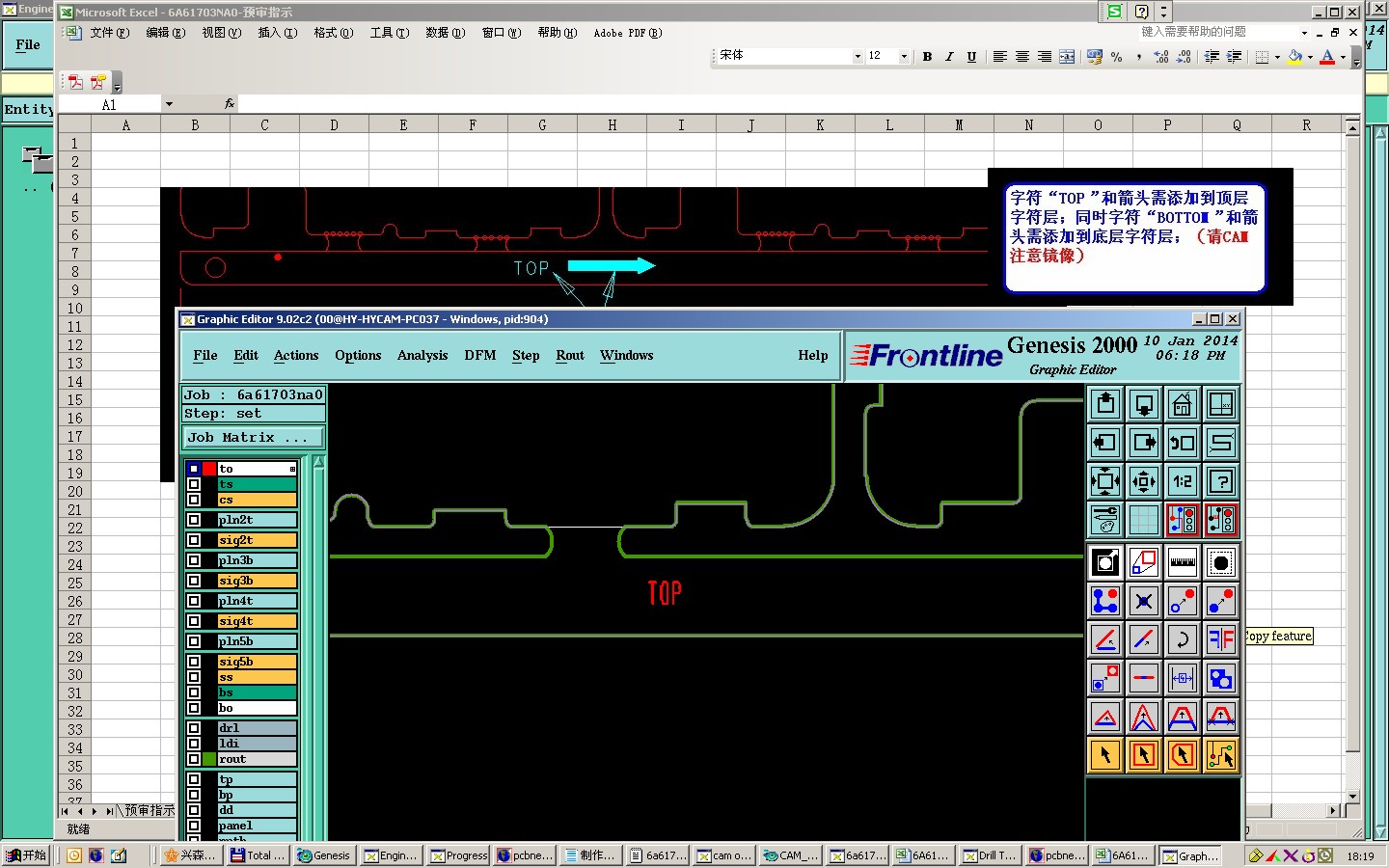Click the 开始 Start button
Image resolution: width=1389 pixels, height=868 pixels.
(26, 855)
